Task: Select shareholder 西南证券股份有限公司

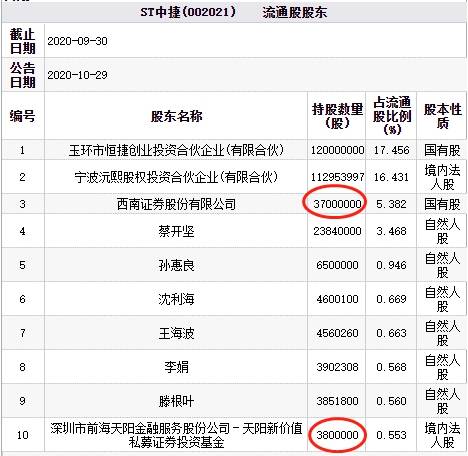Action: [x=176, y=204]
